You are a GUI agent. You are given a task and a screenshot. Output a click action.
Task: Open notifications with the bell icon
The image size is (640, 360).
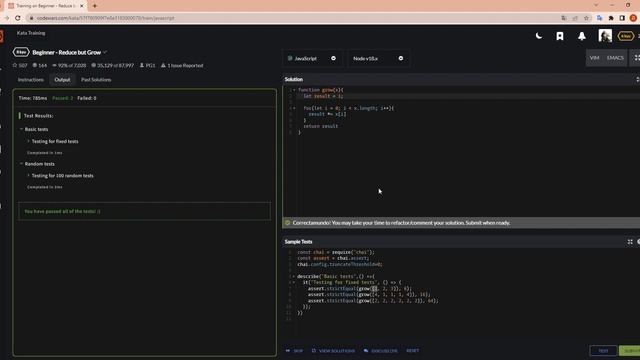tap(582, 36)
